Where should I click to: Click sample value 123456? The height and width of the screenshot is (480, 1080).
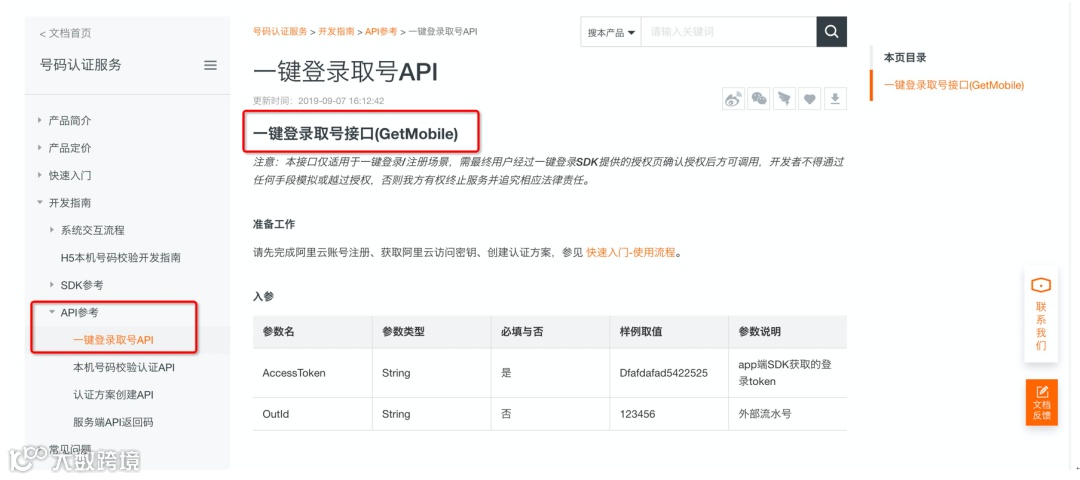(x=637, y=415)
